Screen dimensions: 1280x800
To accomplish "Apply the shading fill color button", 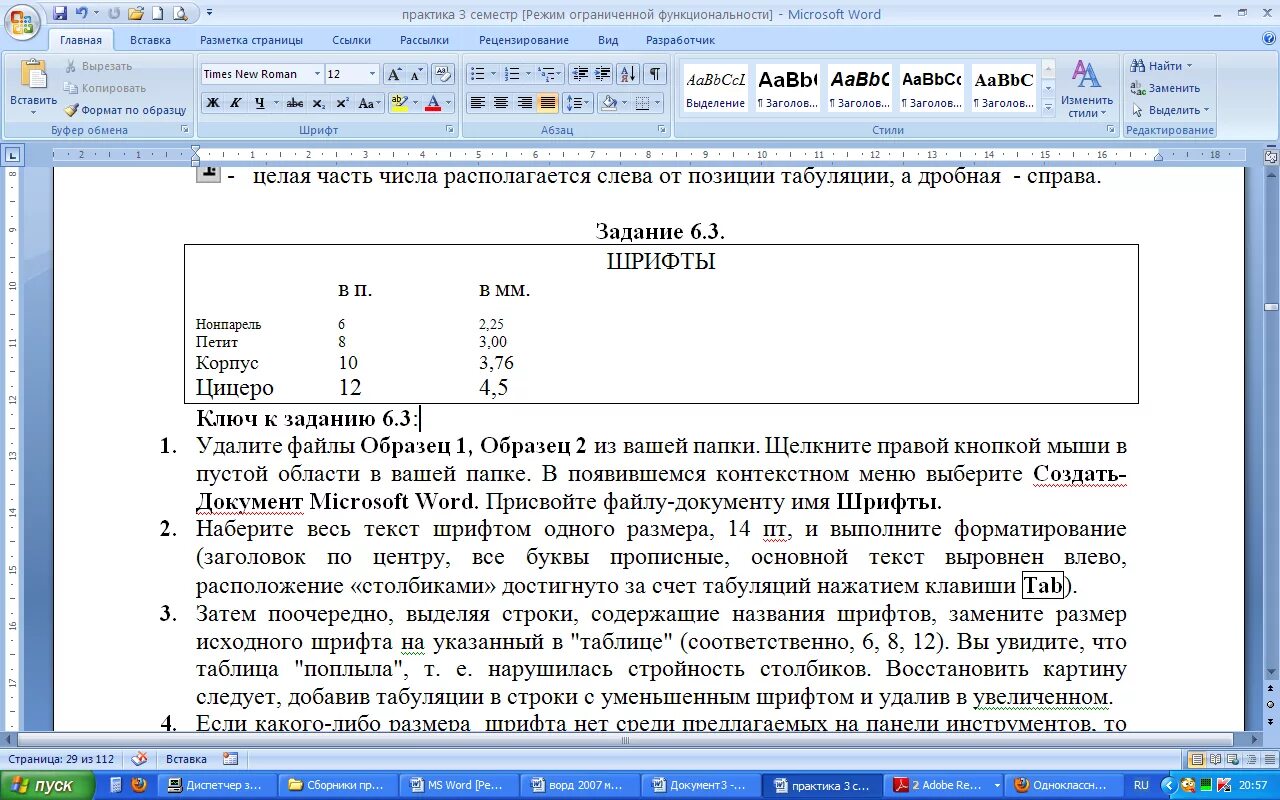I will 608,103.
